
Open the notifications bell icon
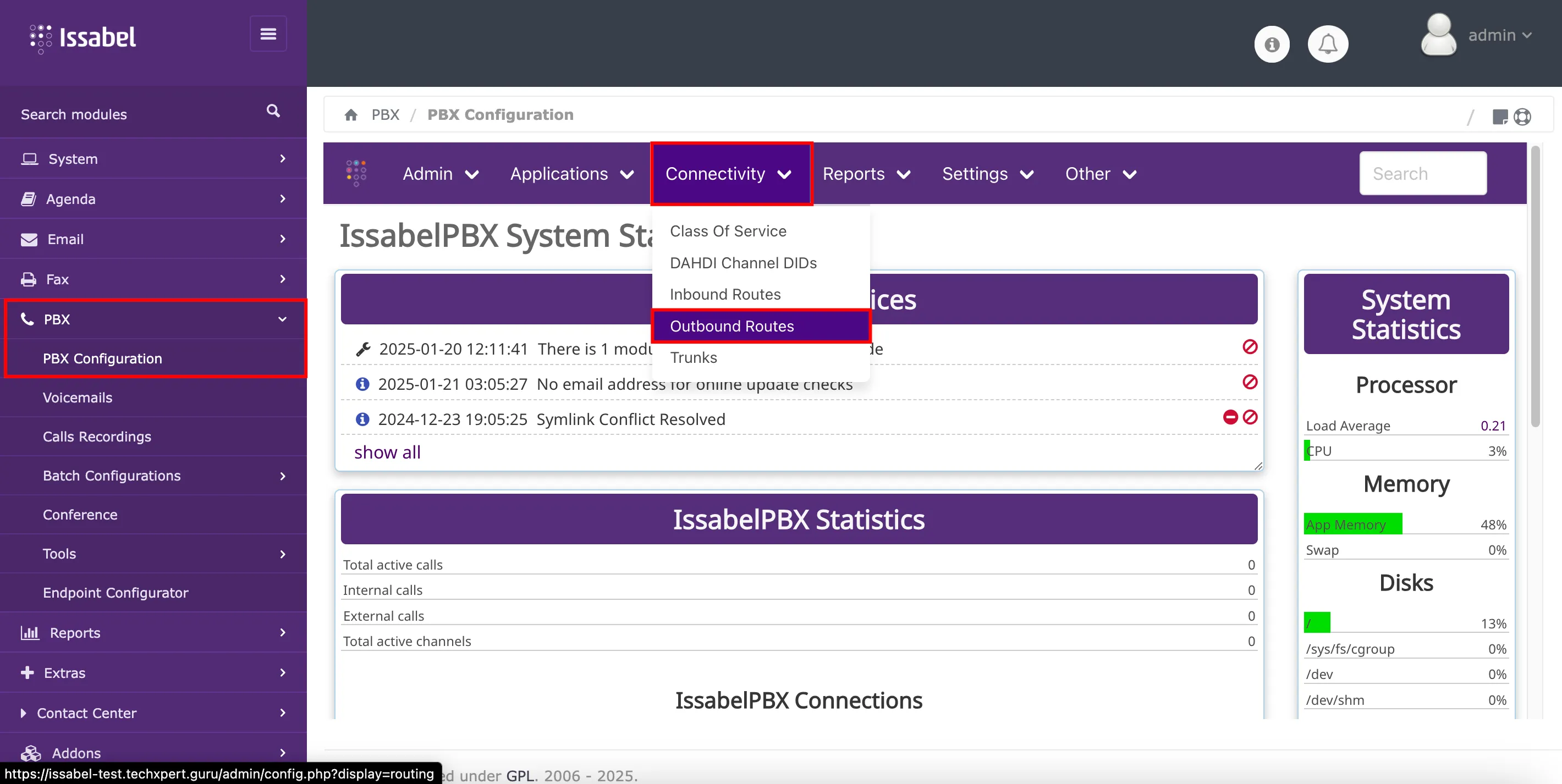1327,45
